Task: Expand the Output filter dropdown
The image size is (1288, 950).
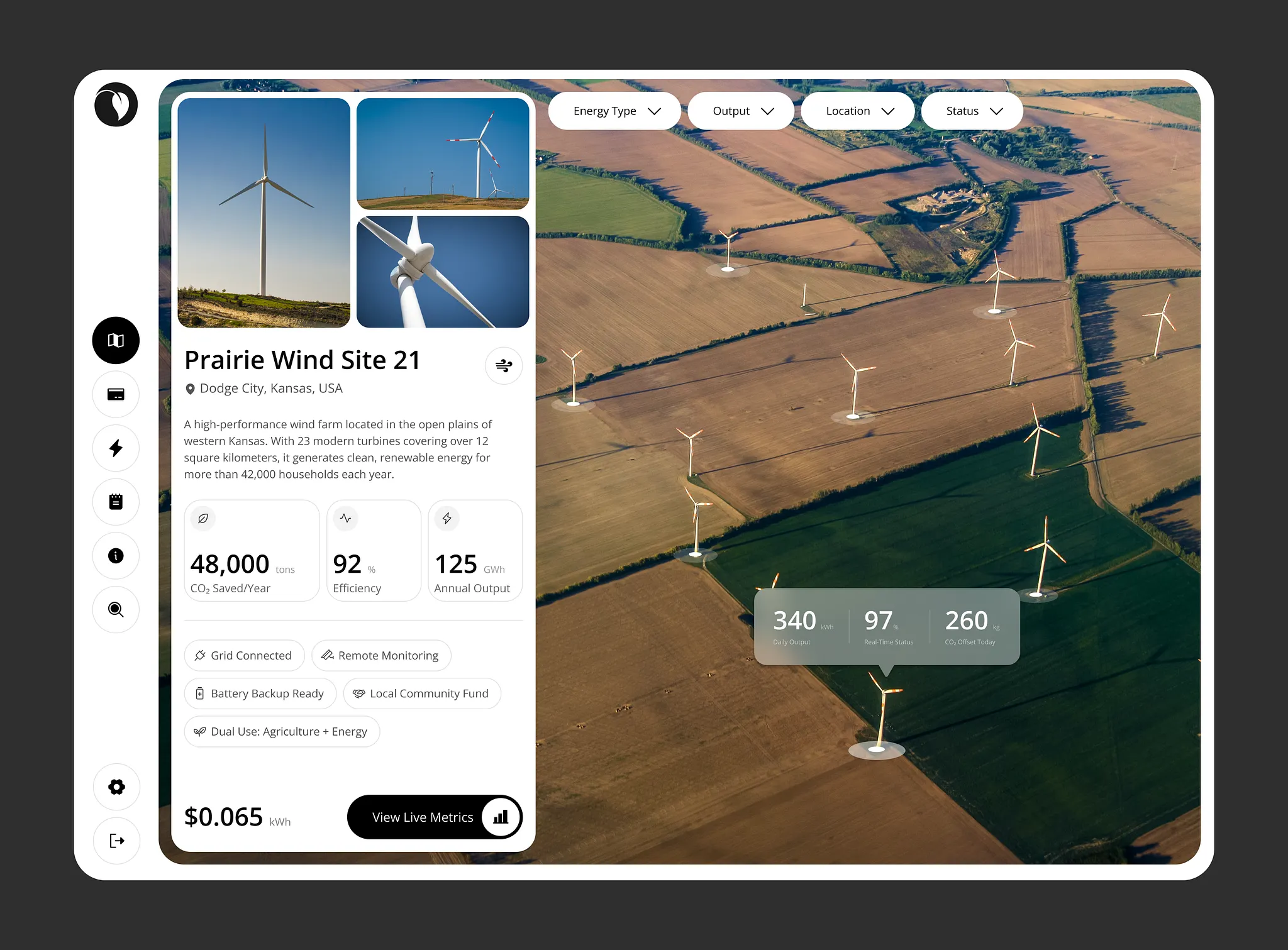Action: 741,111
